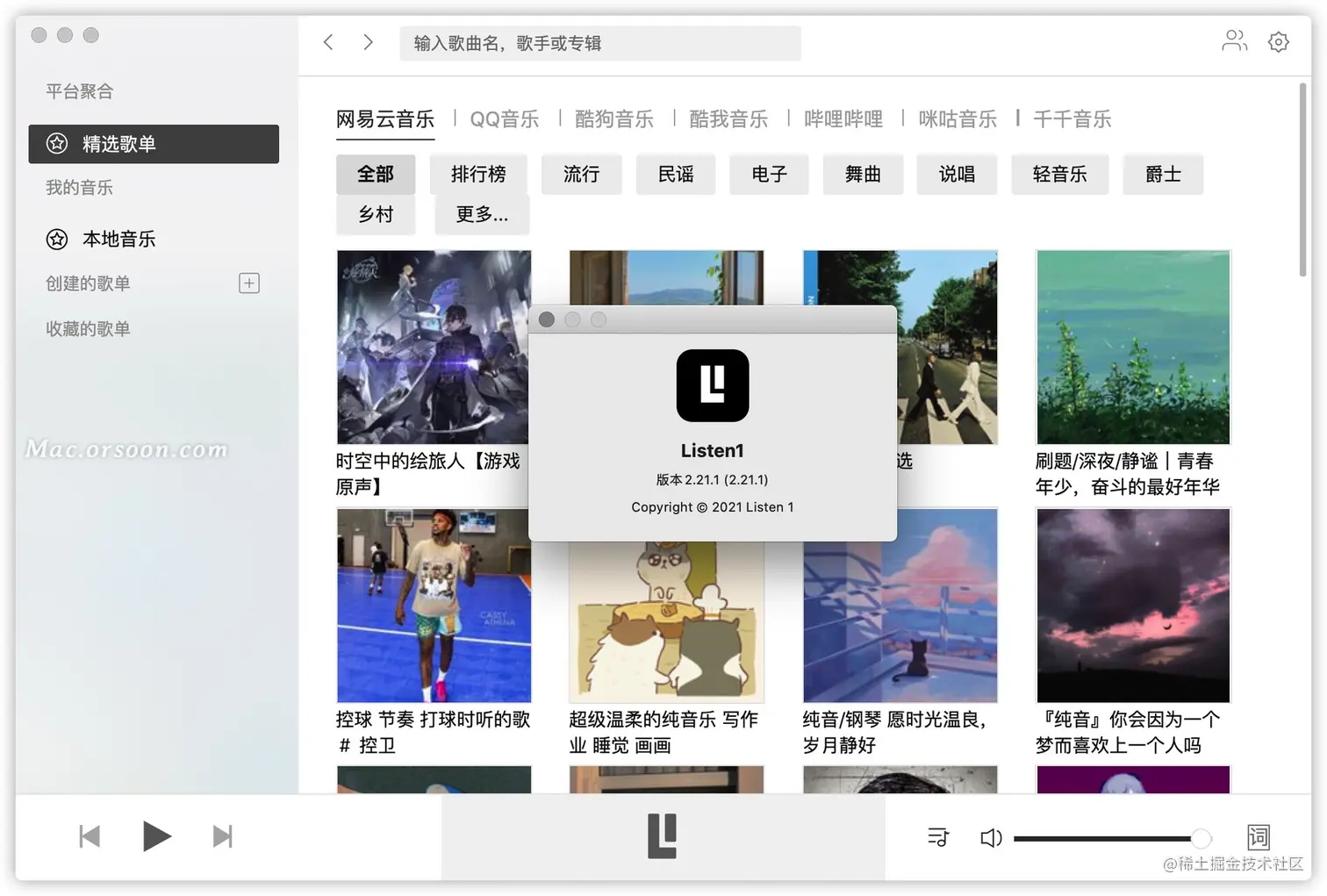1327x896 pixels.
Task: Click the Listen1 logo in player bar
Action: [x=663, y=836]
